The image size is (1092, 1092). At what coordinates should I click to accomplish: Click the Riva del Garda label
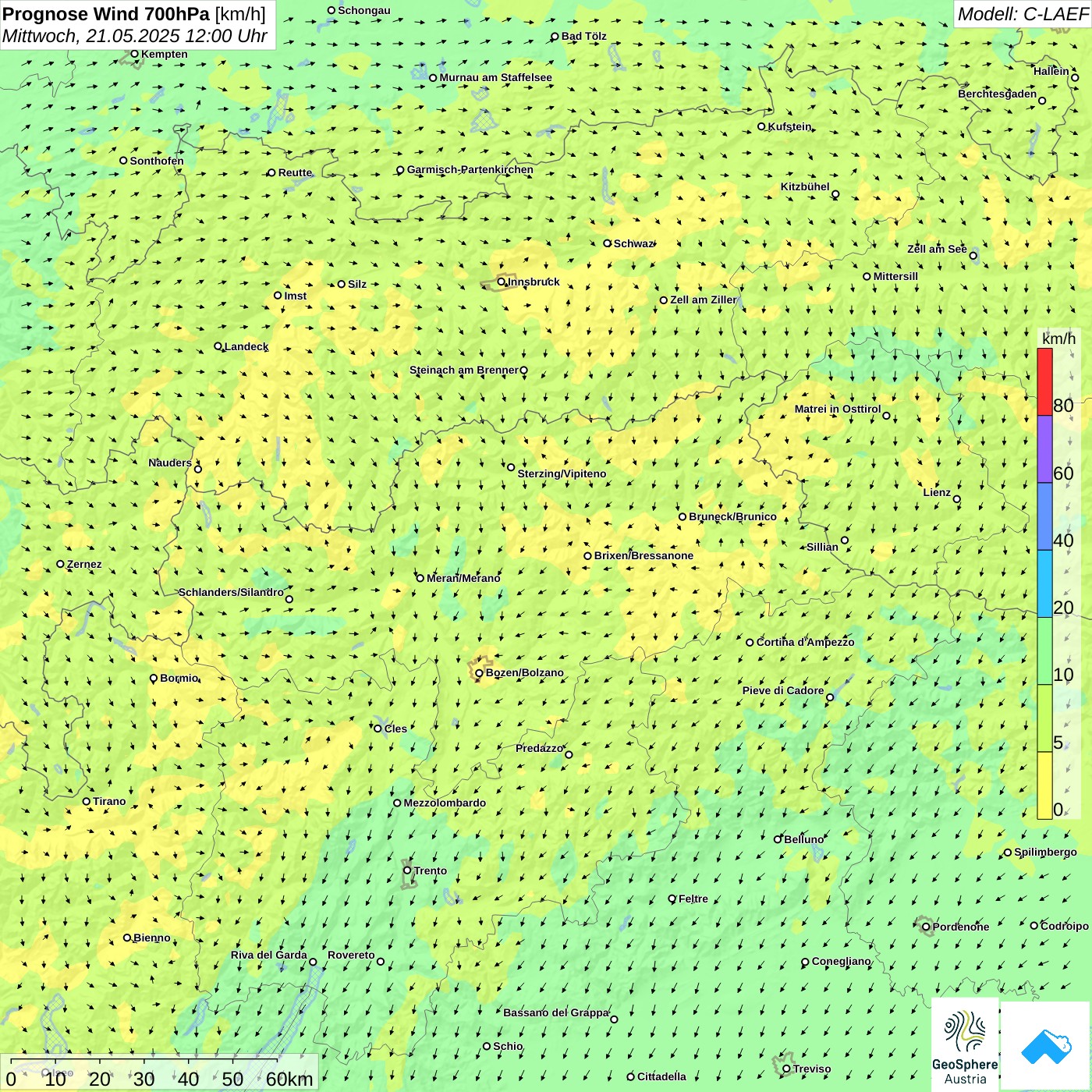pyautogui.click(x=269, y=955)
